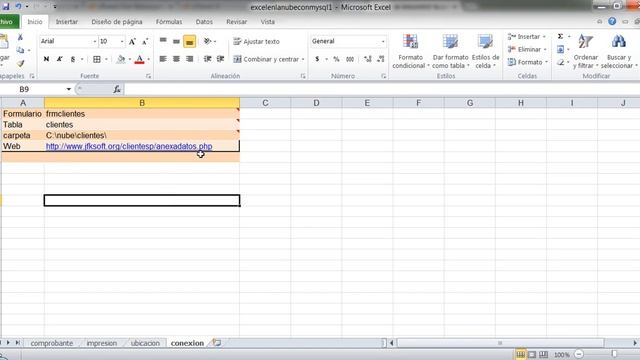Screen dimensions: 640x360
Task: Click Combinar y centrar button
Action: pyautogui.click(x=266, y=59)
